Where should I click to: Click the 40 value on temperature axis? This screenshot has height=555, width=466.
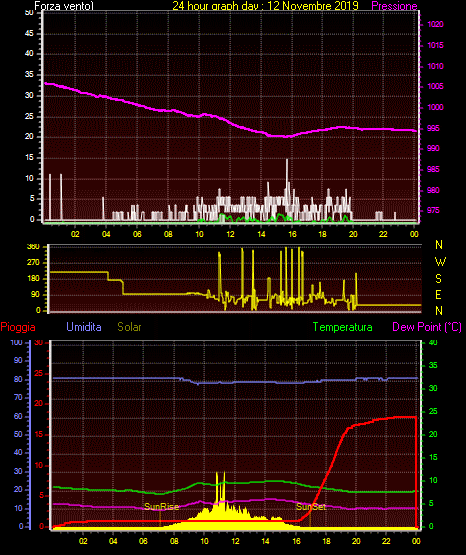(433, 342)
